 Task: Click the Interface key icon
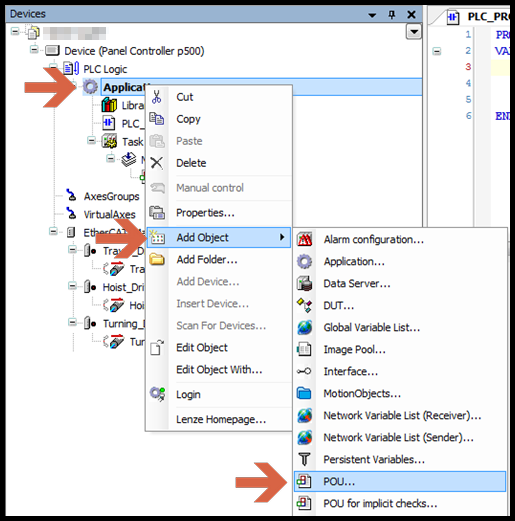click(304, 371)
